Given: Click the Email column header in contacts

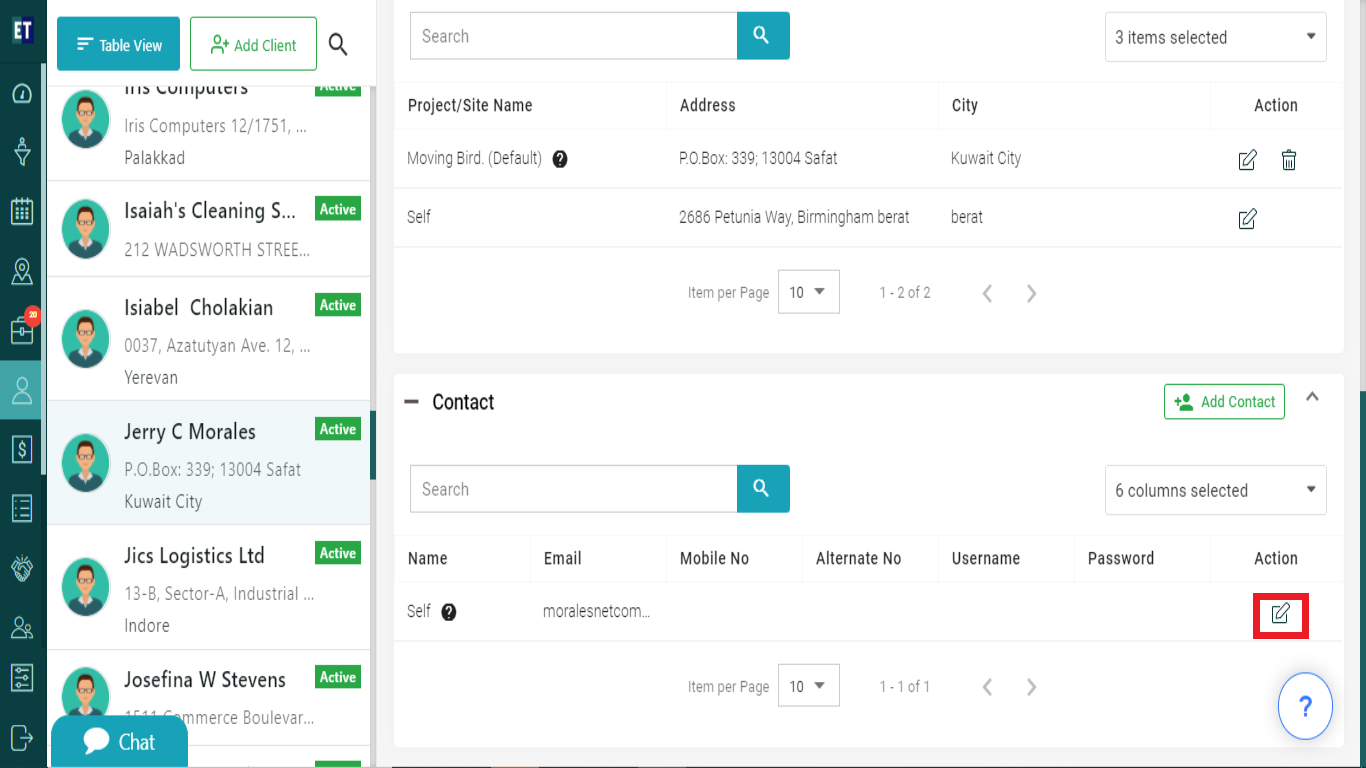Looking at the screenshot, I should (x=562, y=558).
